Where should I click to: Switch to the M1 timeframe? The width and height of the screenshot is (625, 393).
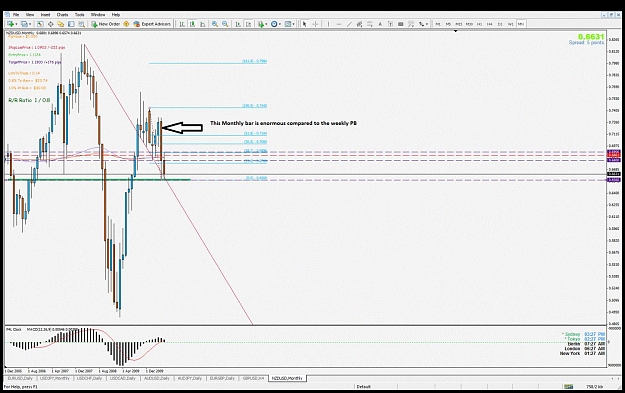pos(438,24)
